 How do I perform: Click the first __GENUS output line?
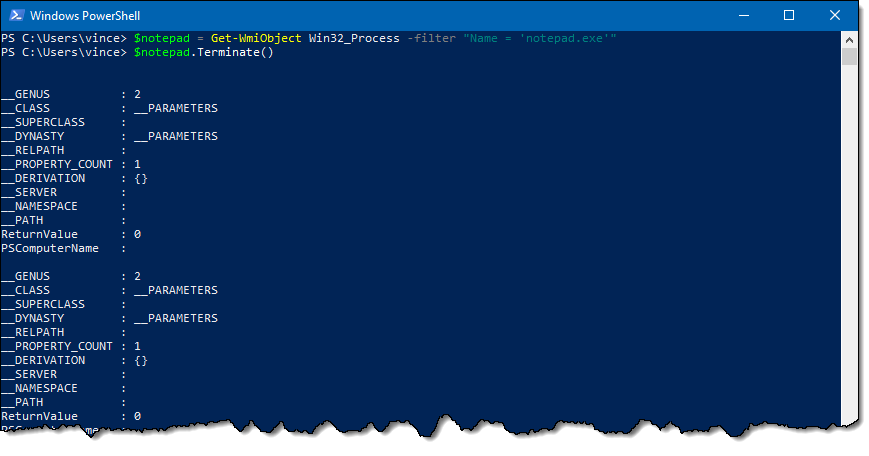coord(71,94)
